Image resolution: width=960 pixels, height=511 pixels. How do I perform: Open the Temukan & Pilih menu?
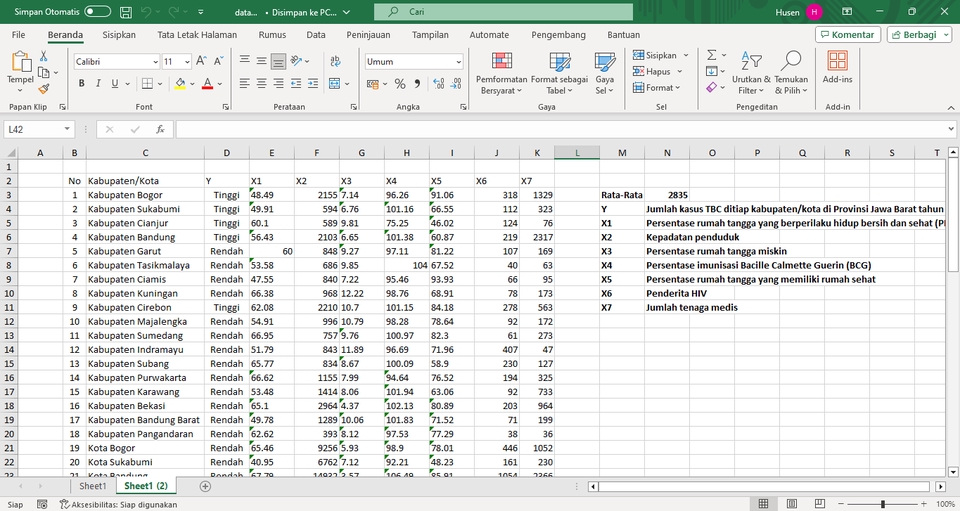click(x=791, y=73)
